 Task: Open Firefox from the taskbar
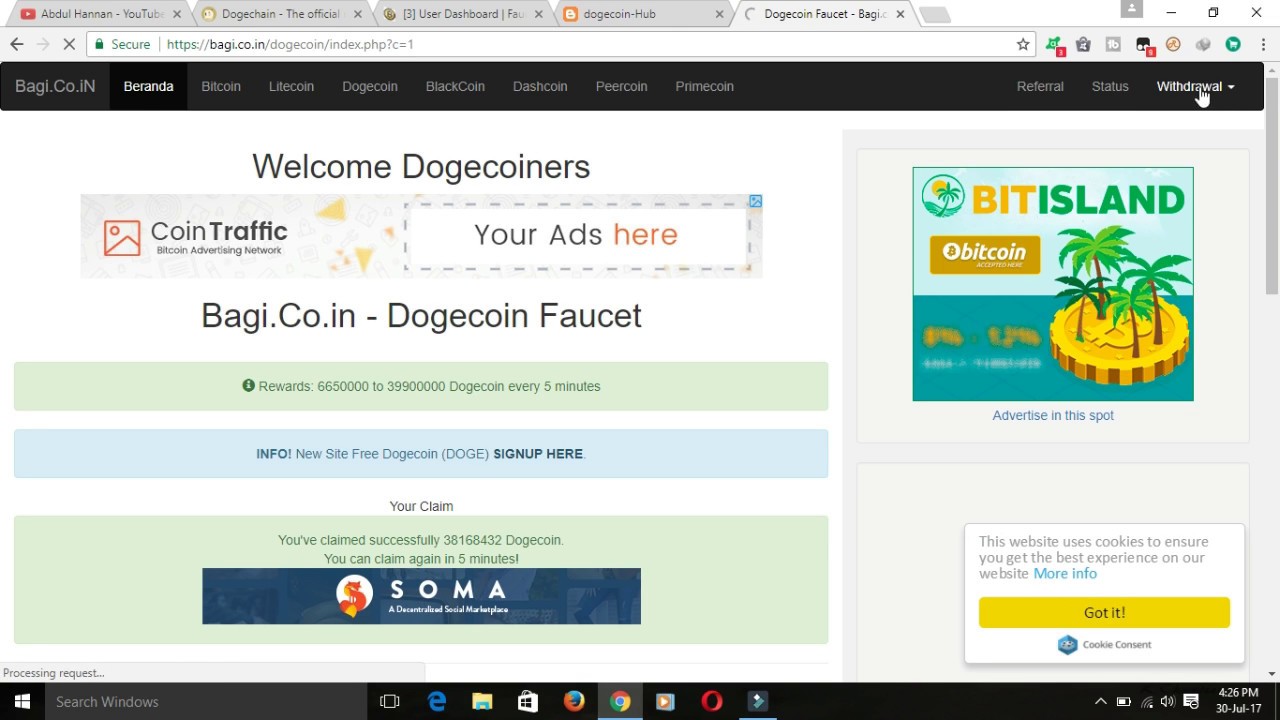pyautogui.click(x=574, y=701)
